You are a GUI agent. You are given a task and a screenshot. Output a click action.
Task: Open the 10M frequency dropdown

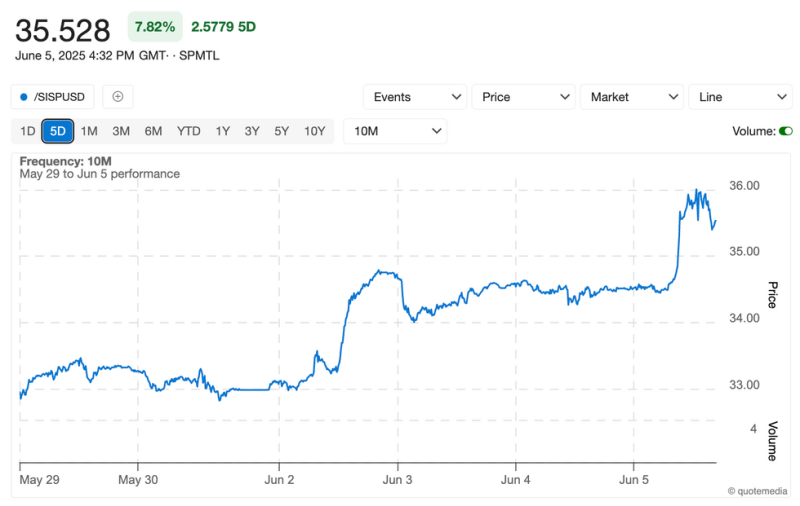[x=395, y=131]
